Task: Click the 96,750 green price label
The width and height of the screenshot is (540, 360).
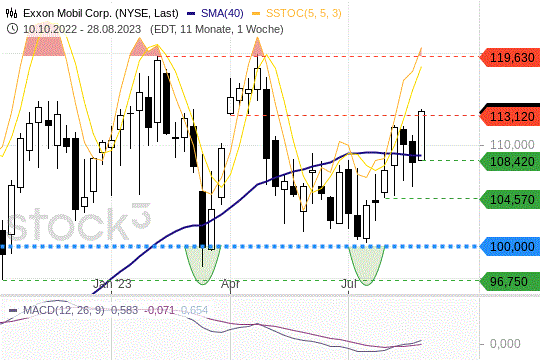Action: click(510, 282)
